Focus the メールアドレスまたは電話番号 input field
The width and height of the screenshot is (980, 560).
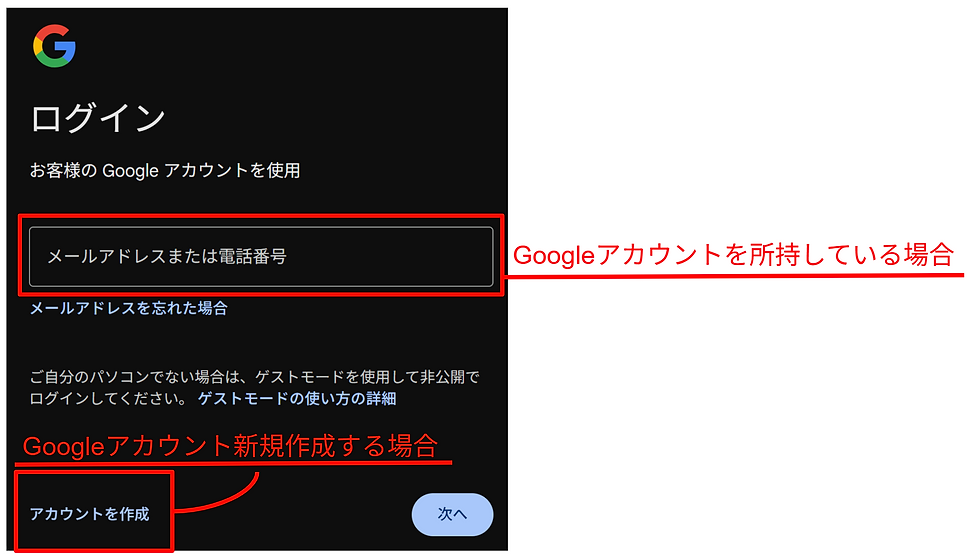click(261, 256)
